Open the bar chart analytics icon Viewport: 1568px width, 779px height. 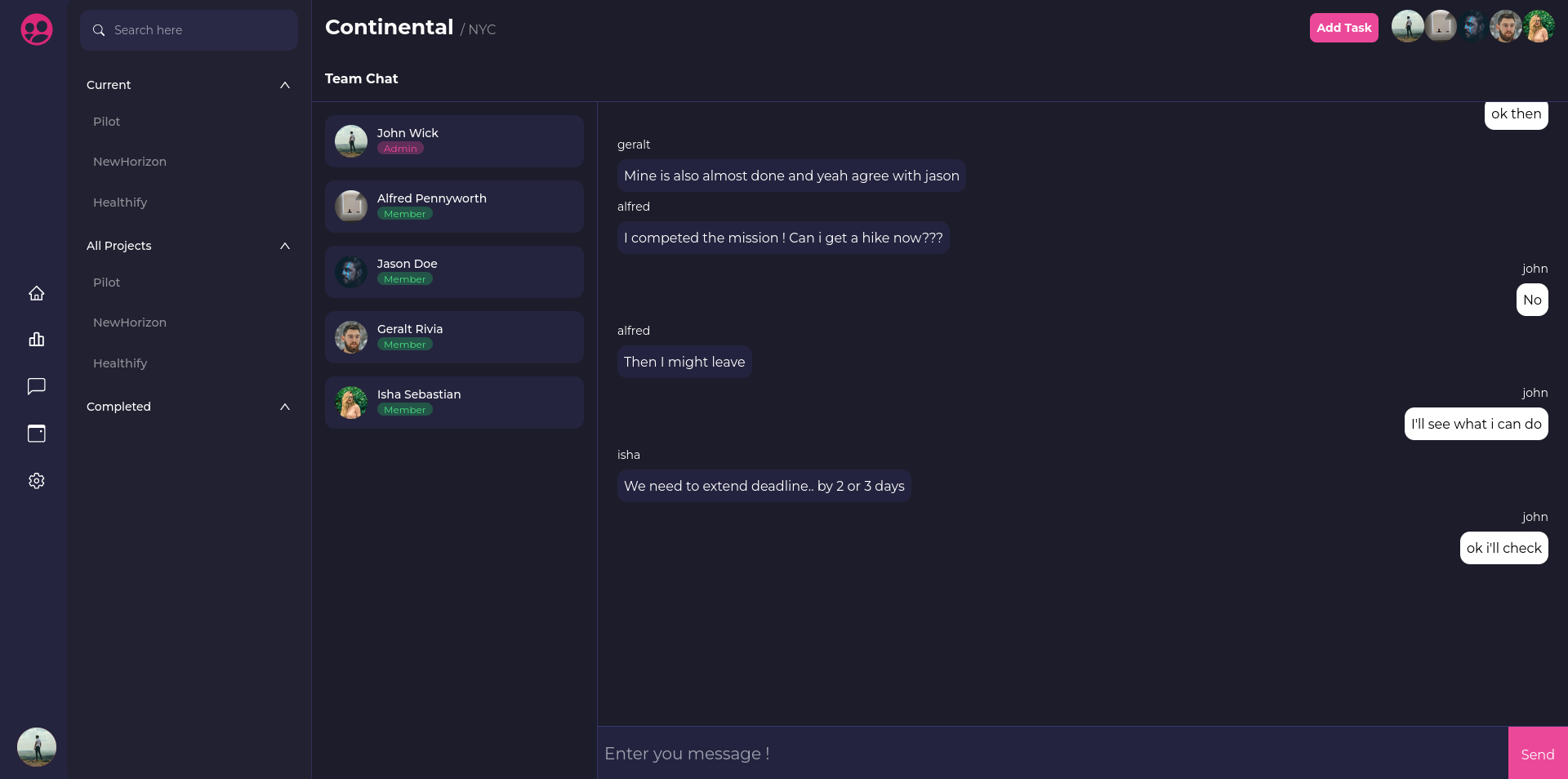36,339
